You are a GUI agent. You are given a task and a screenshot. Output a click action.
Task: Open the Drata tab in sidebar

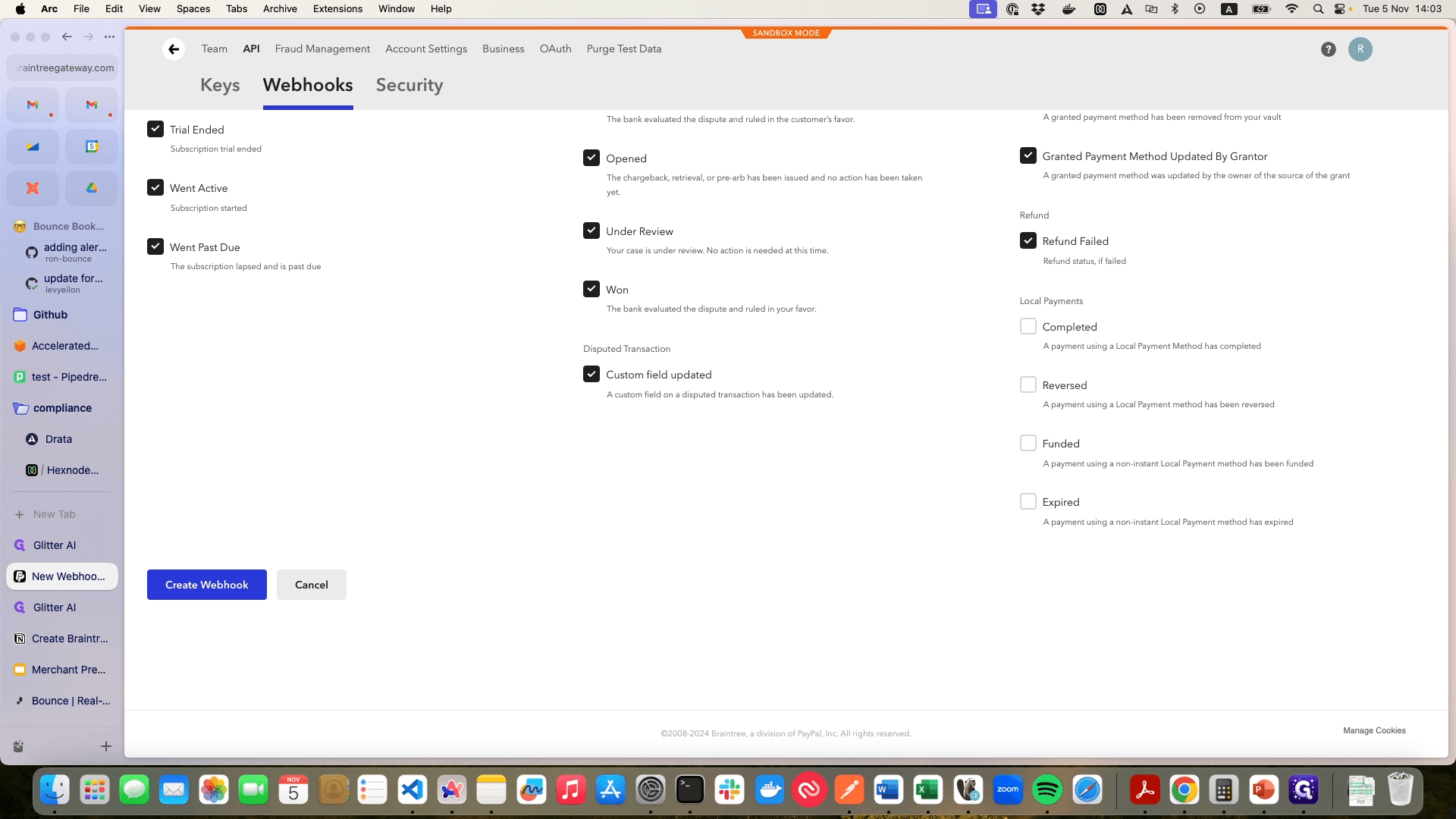[x=62, y=439]
